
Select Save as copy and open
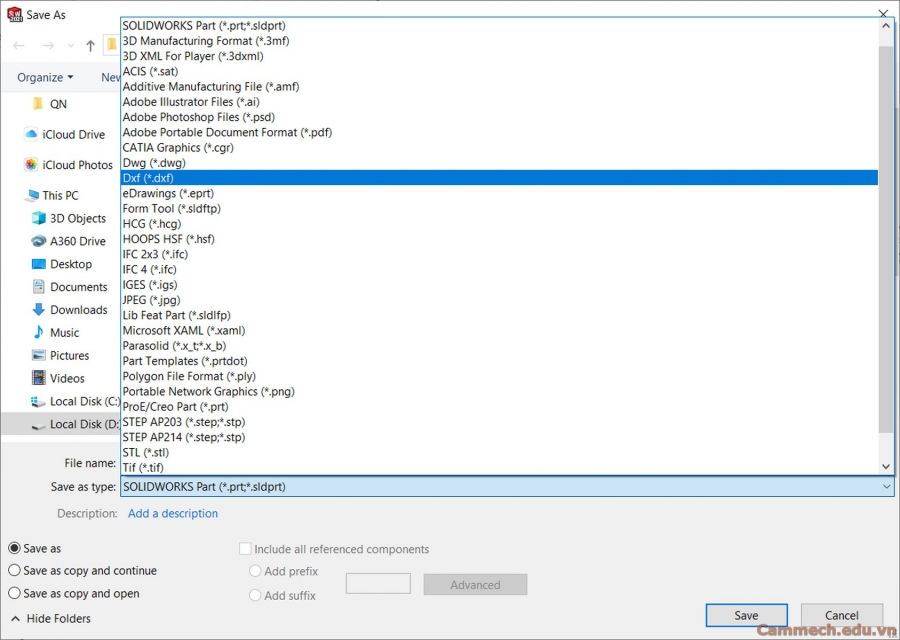pyautogui.click(x=14, y=593)
